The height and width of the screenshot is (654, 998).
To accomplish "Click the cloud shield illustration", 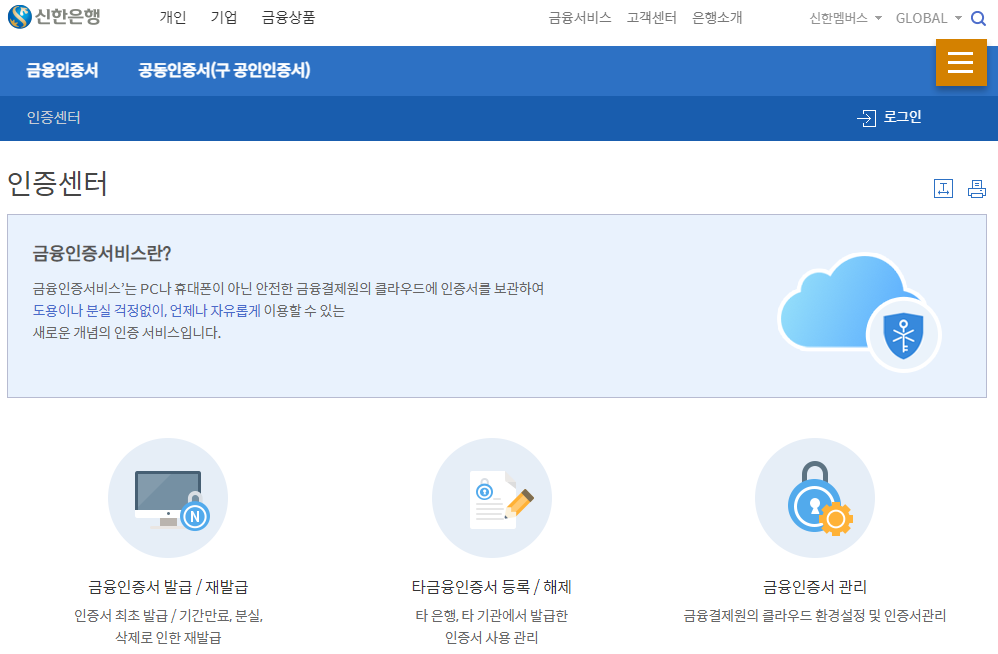I will 859,312.
